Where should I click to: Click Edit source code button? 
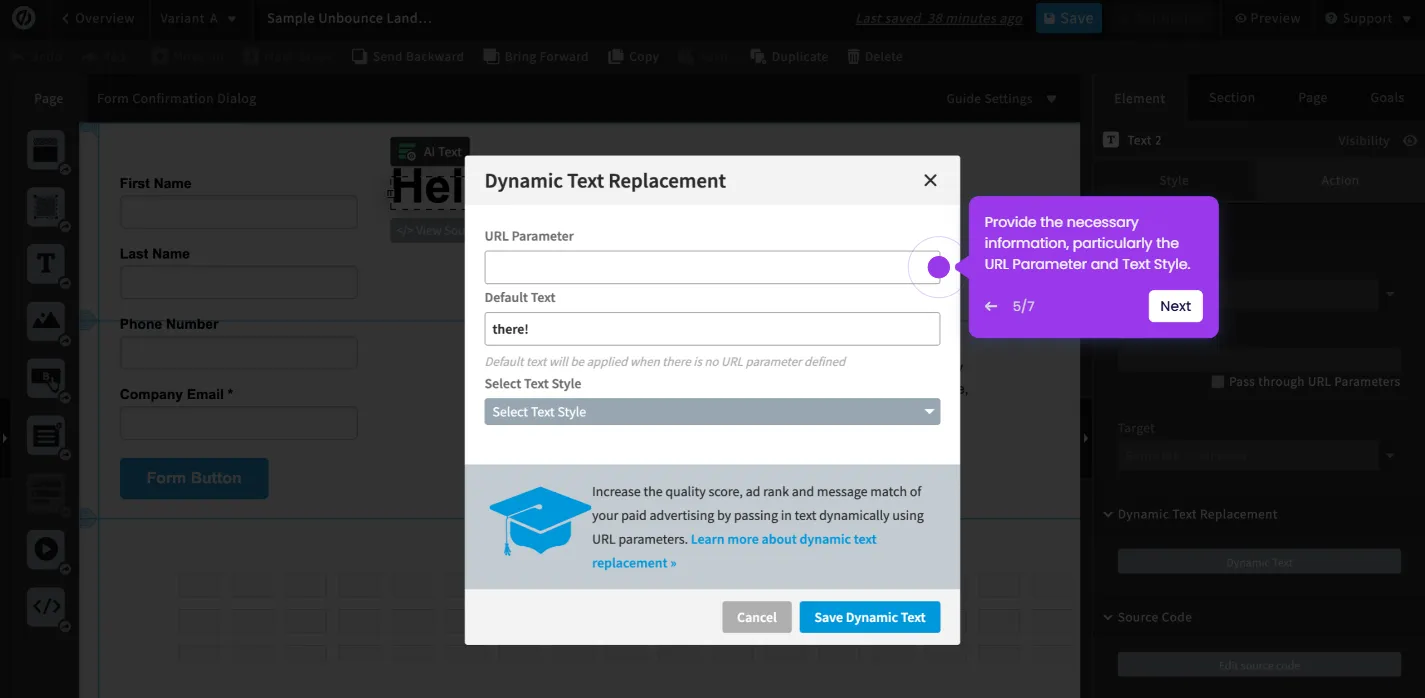click(x=1259, y=665)
